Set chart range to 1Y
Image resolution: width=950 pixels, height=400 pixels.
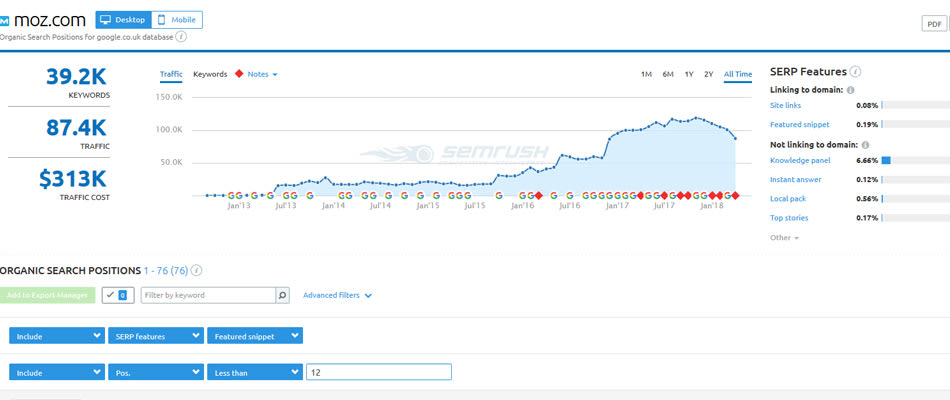[689, 74]
